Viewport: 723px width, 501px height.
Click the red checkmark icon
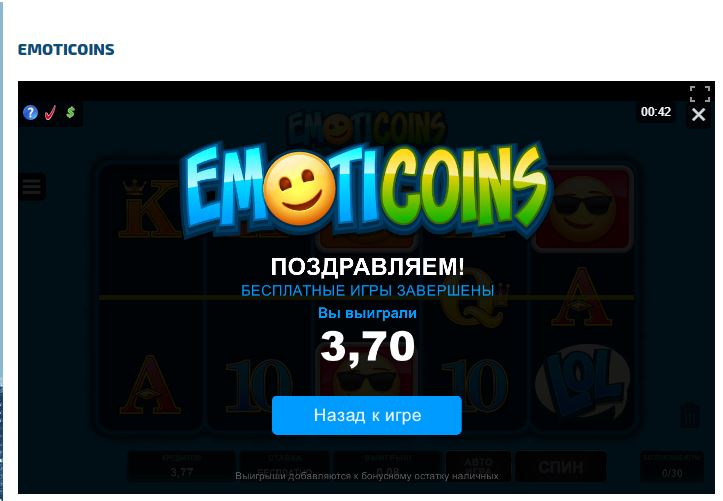50,112
